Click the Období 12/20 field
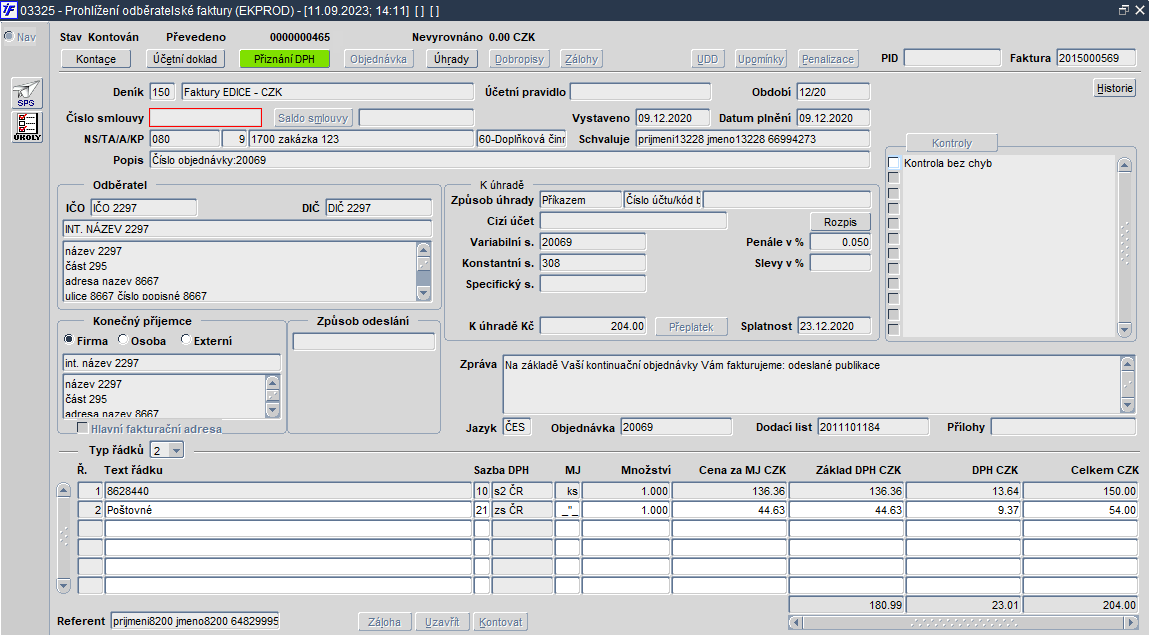Viewport: 1149px width, 635px height. [x=833, y=92]
